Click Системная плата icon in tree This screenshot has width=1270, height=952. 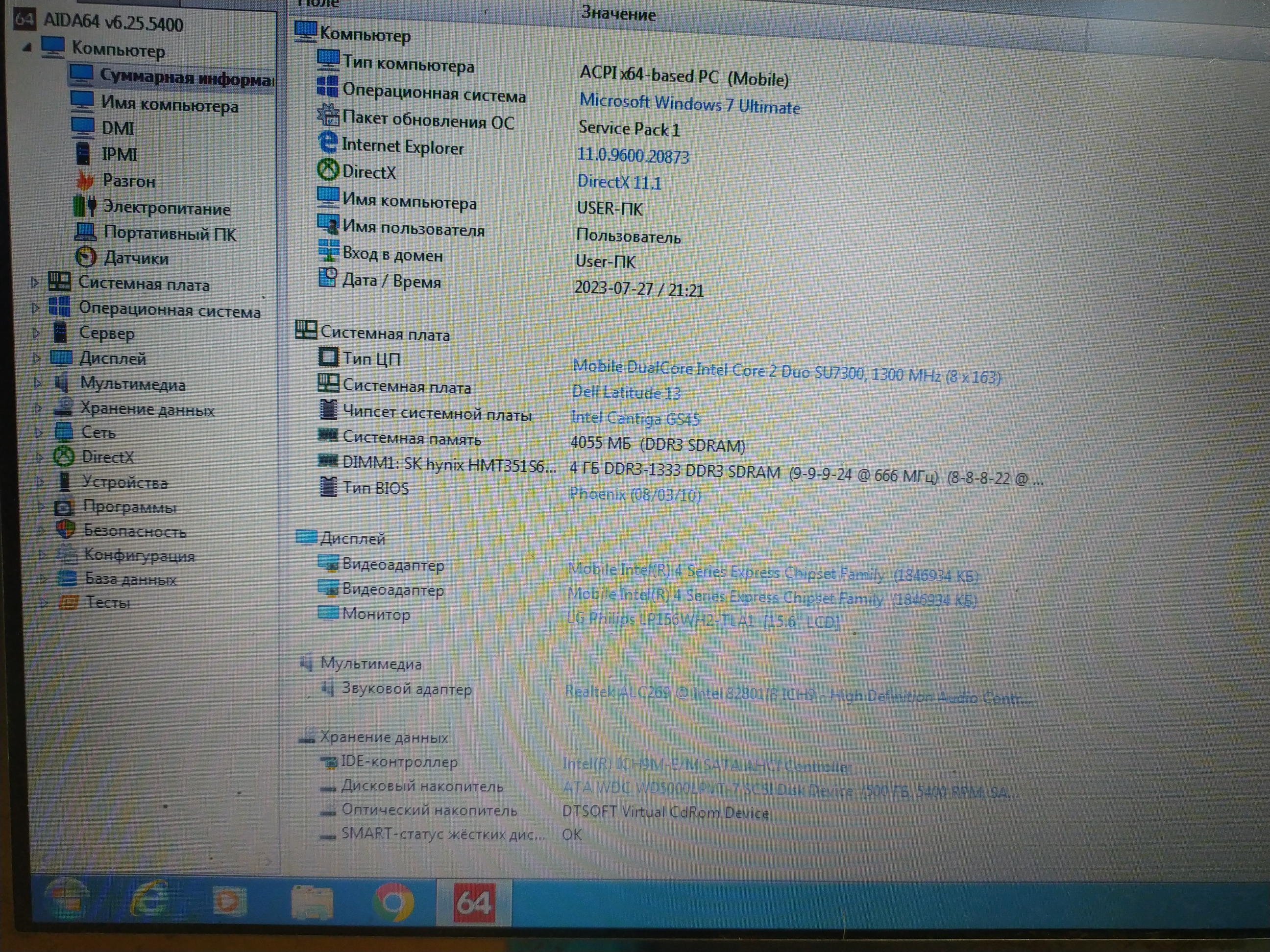coord(60,282)
